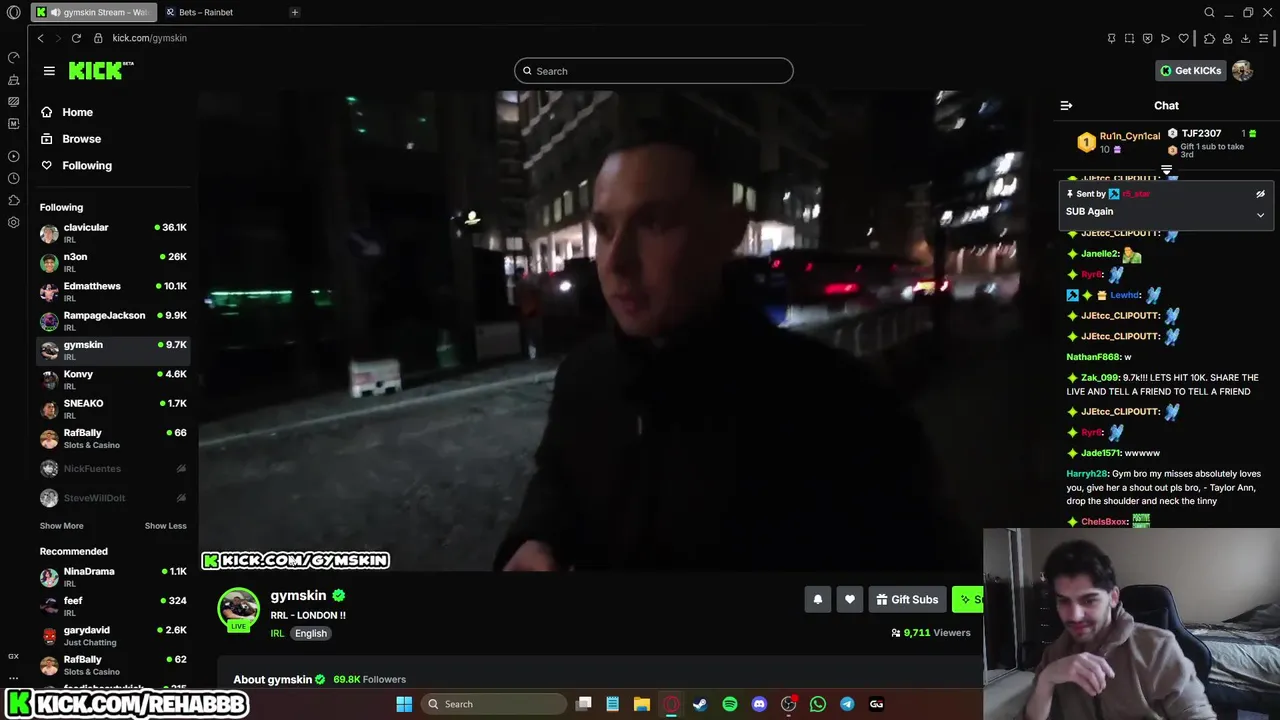The width and height of the screenshot is (1280, 720).
Task: Collapse the chat panel
Action: (1066, 105)
